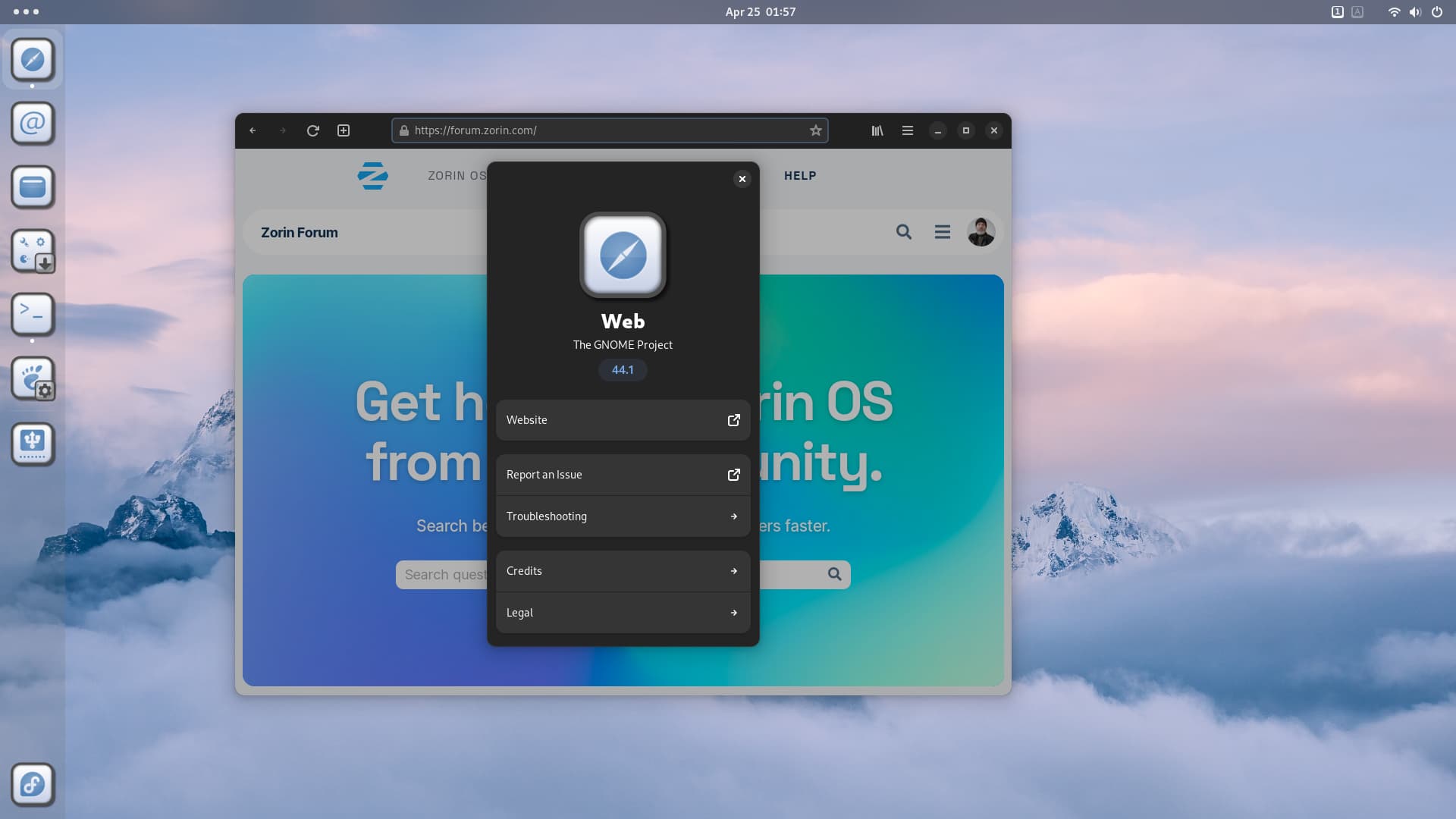Image resolution: width=1456 pixels, height=819 pixels.
Task: Expand the Legal row
Action: point(623,613)
